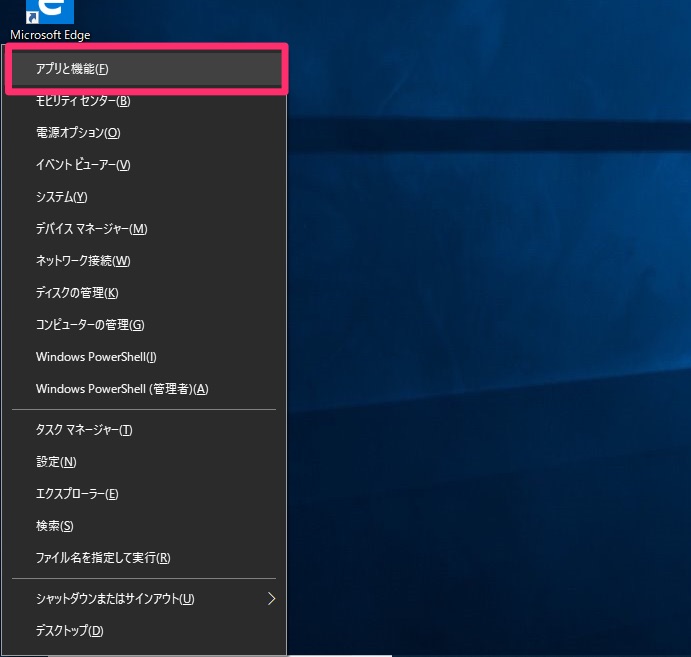This screenshot has width=691, height=657.
Task: Open デバイス マネージャー(M)
Action: (x=144, y=229)
